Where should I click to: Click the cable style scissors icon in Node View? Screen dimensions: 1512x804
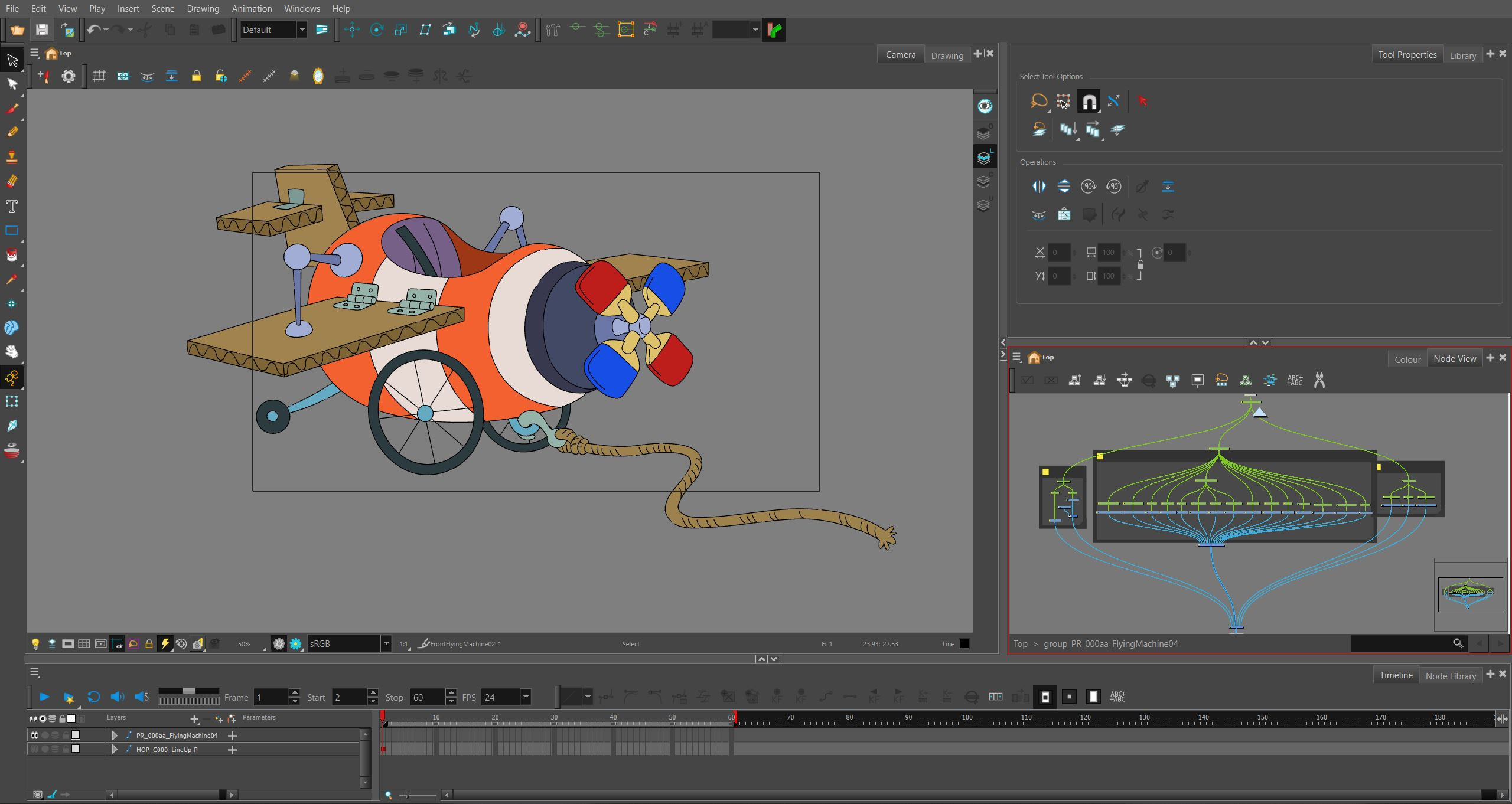coord(1319,381)
